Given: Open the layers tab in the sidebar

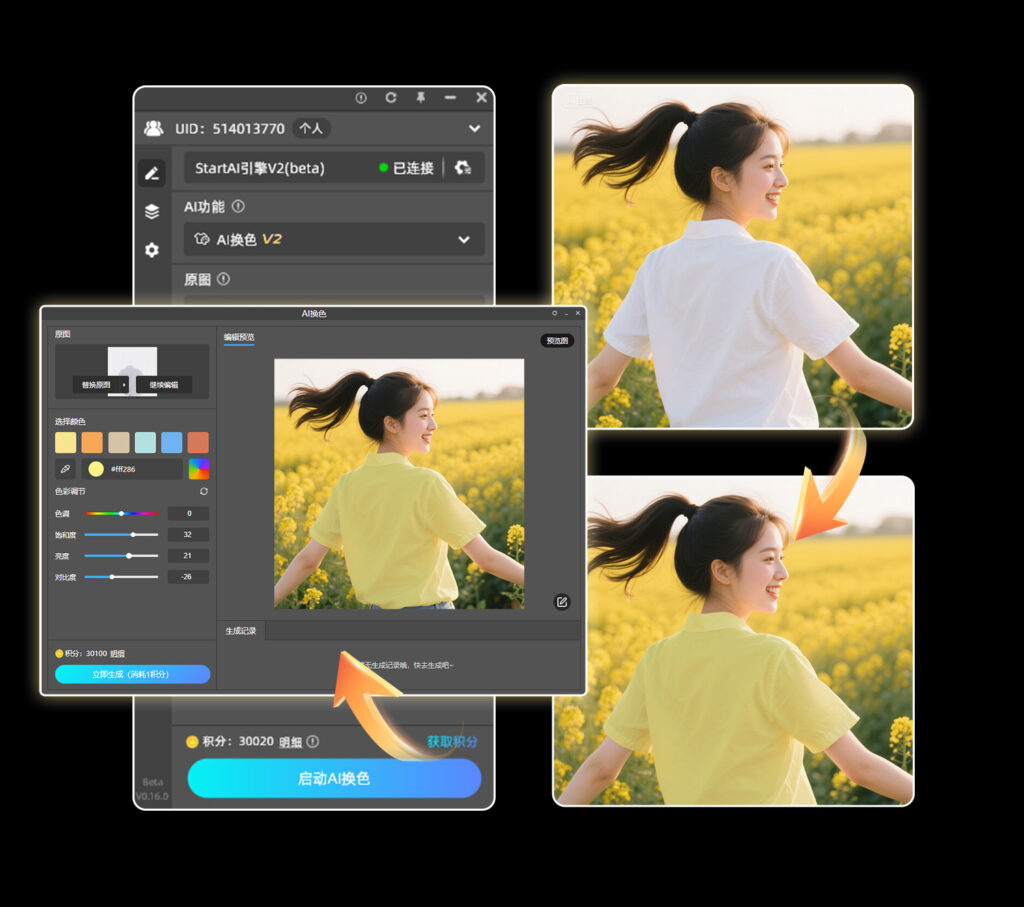Looking at the screenshot, I should (152, 212).
